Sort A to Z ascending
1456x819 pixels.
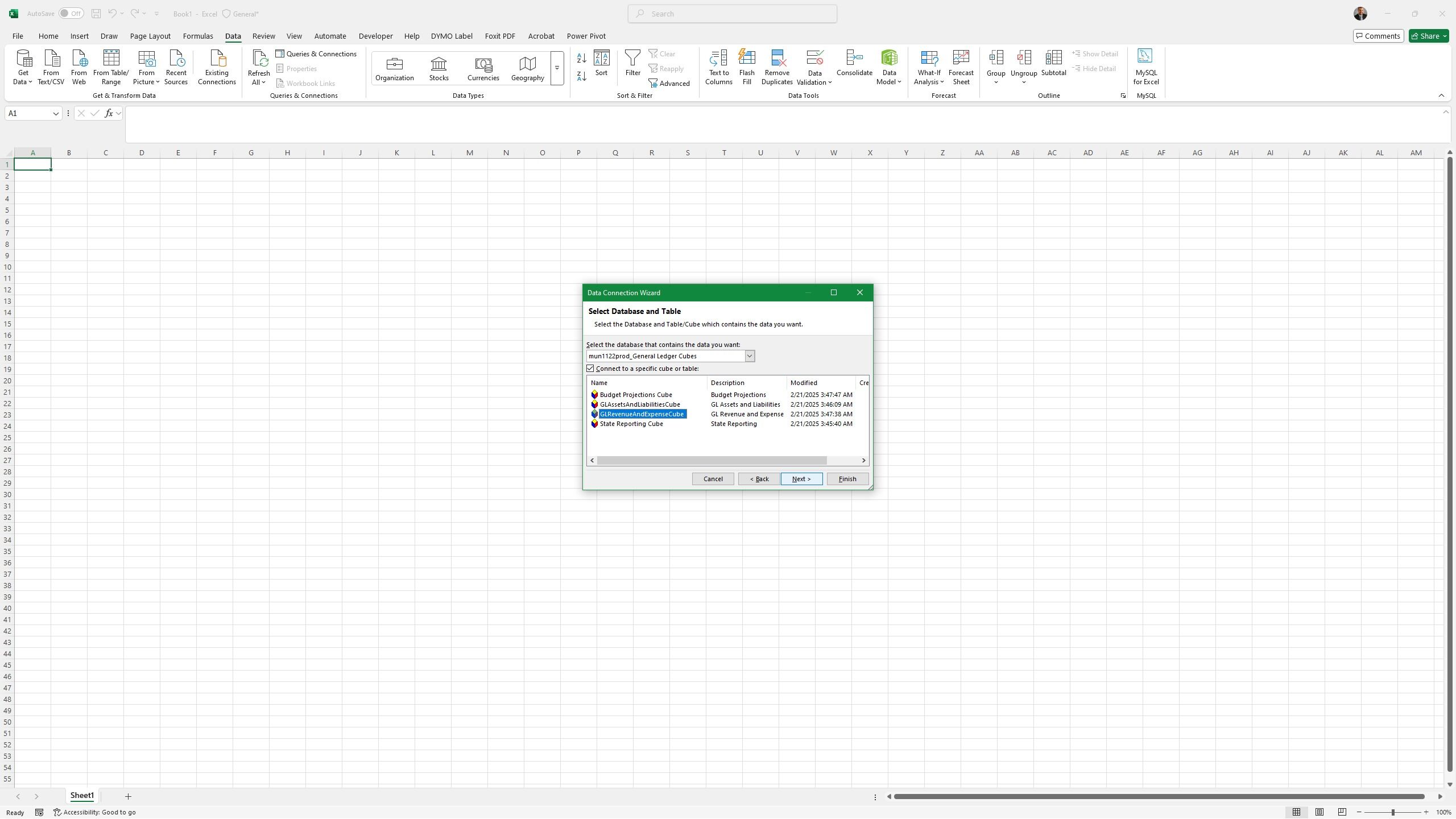581,58
